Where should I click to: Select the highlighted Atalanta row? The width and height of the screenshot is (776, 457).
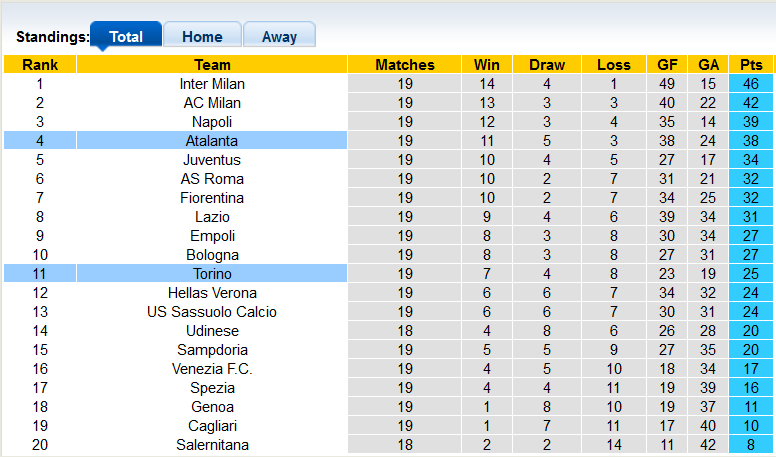[212, 141]
